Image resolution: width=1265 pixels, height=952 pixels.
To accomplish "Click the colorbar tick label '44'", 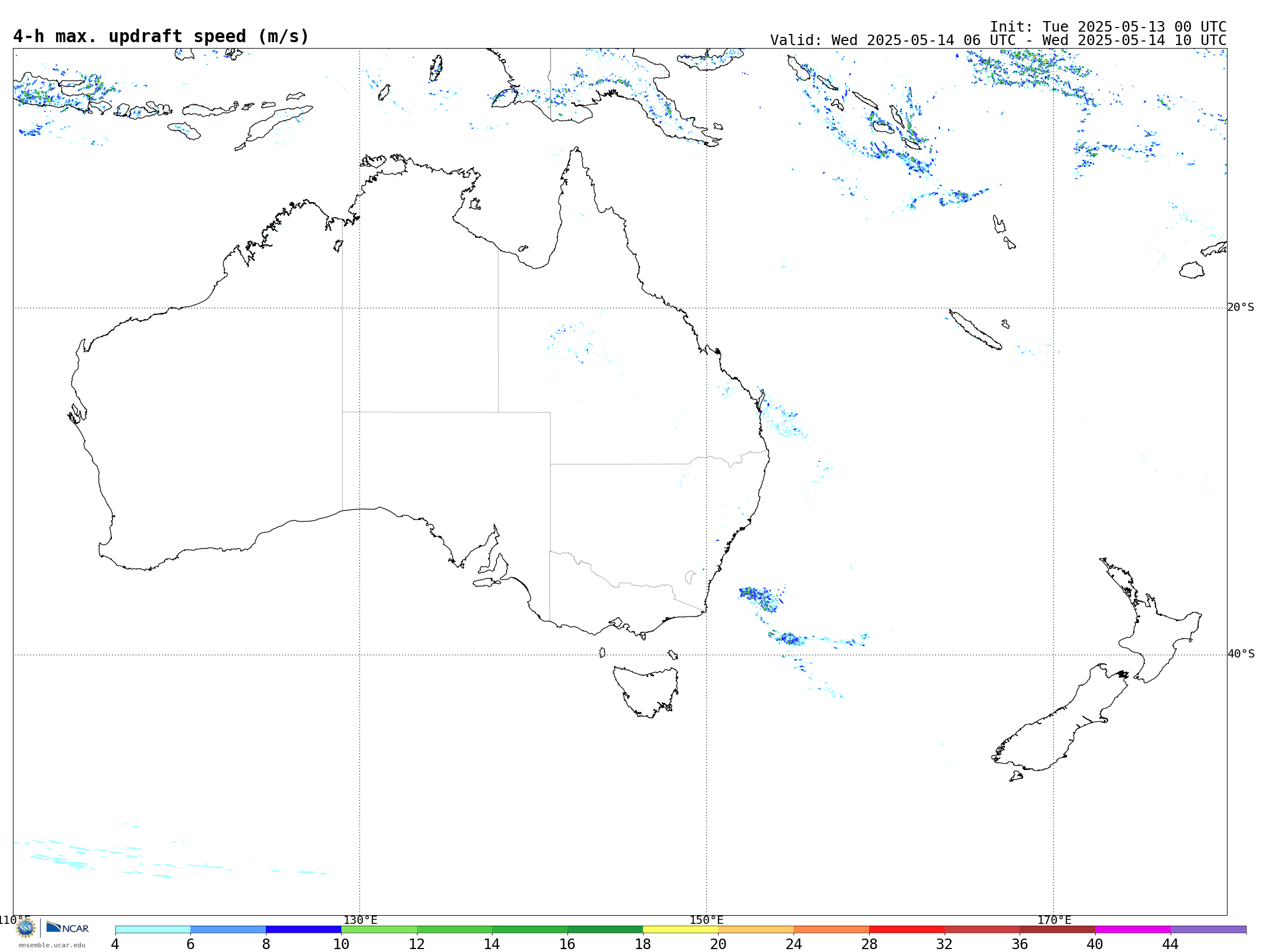I will pos(1171,944).
